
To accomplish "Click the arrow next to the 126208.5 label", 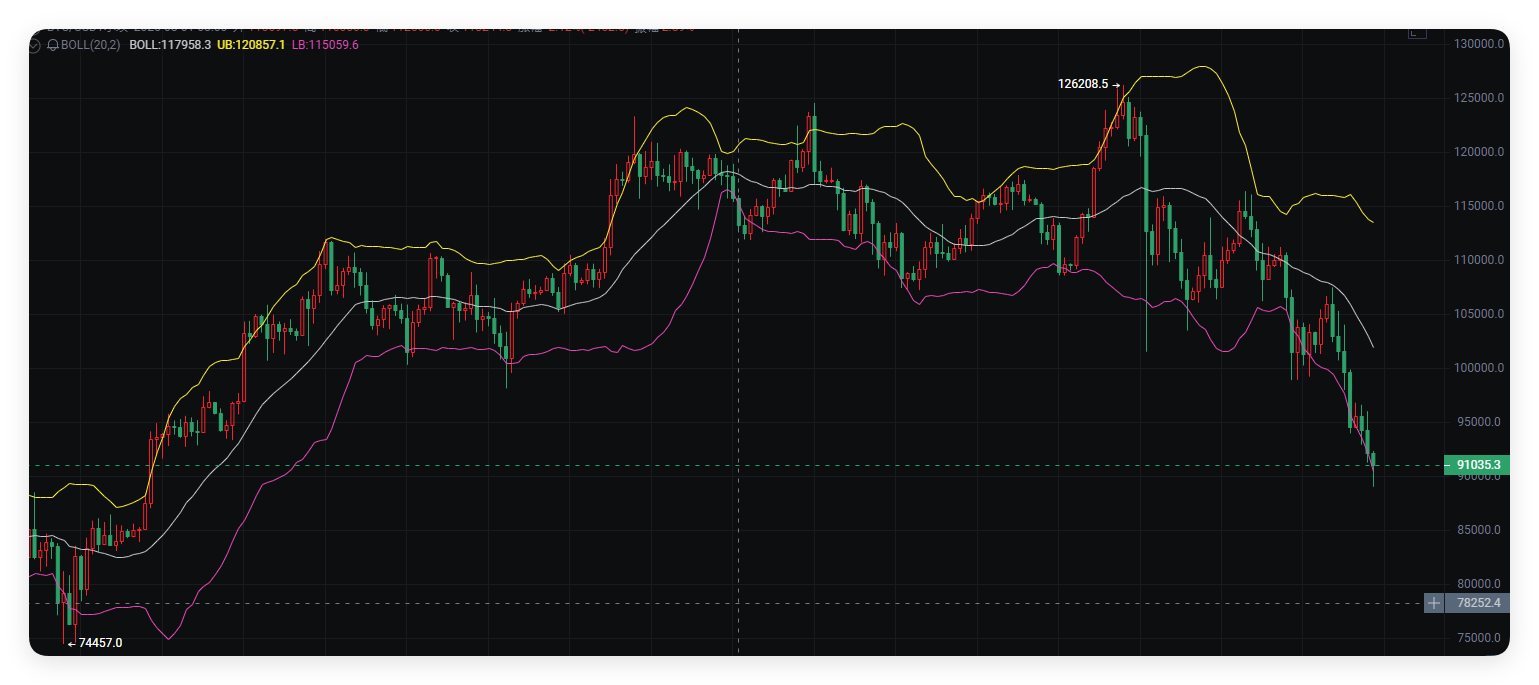I will click(1116, 85).
